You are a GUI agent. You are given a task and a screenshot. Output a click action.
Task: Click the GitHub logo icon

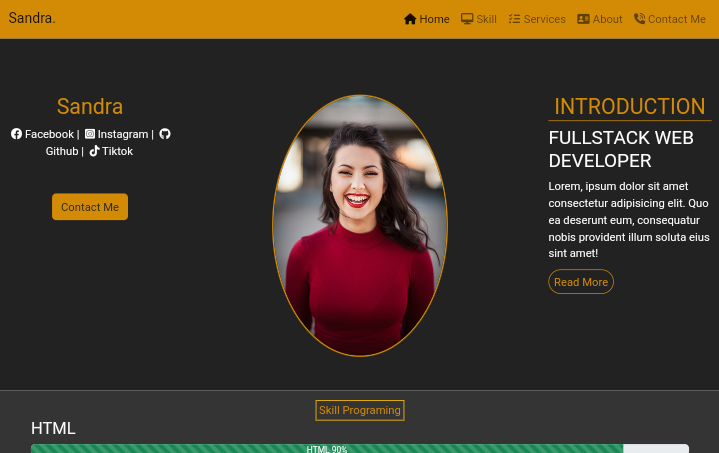(x=165, y=134)
